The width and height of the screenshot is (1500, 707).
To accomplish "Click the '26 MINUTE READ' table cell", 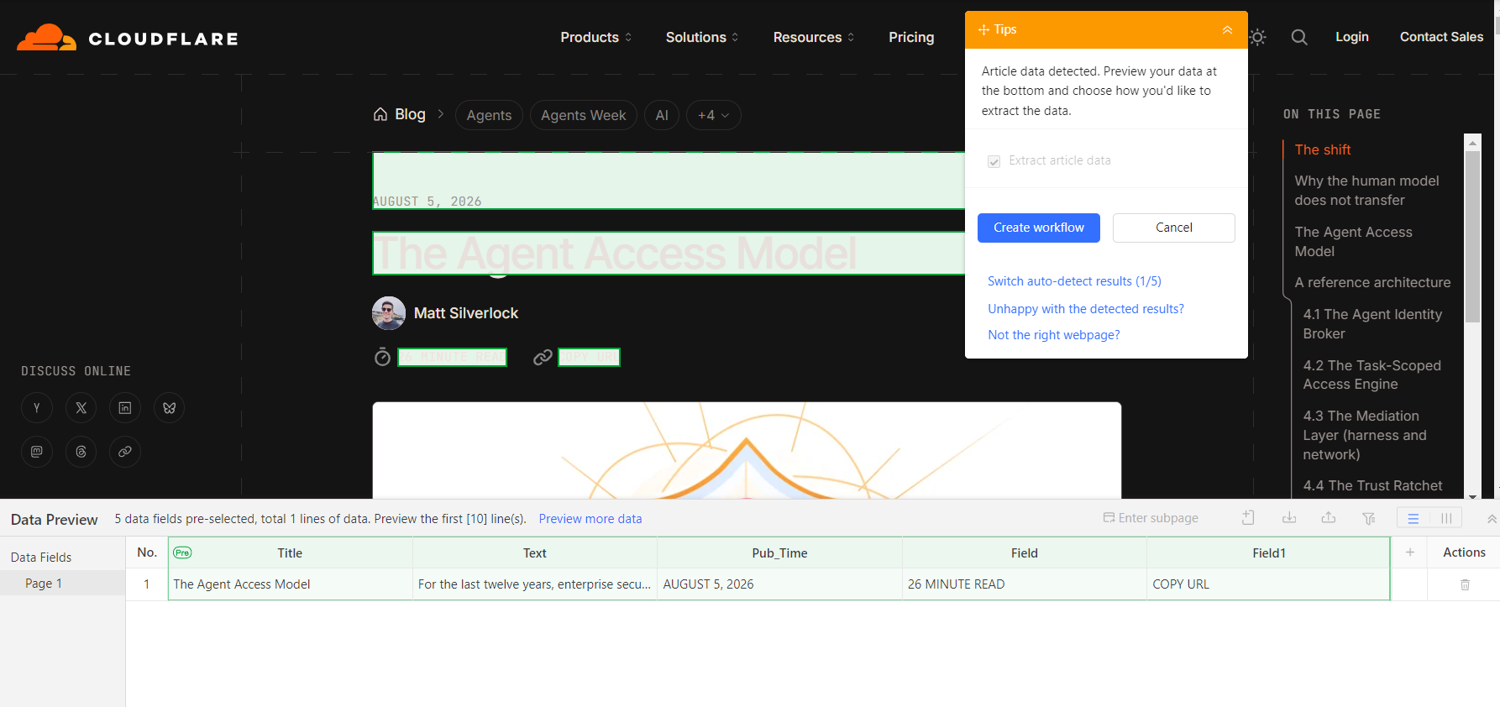I will [x=1025, y=584].
